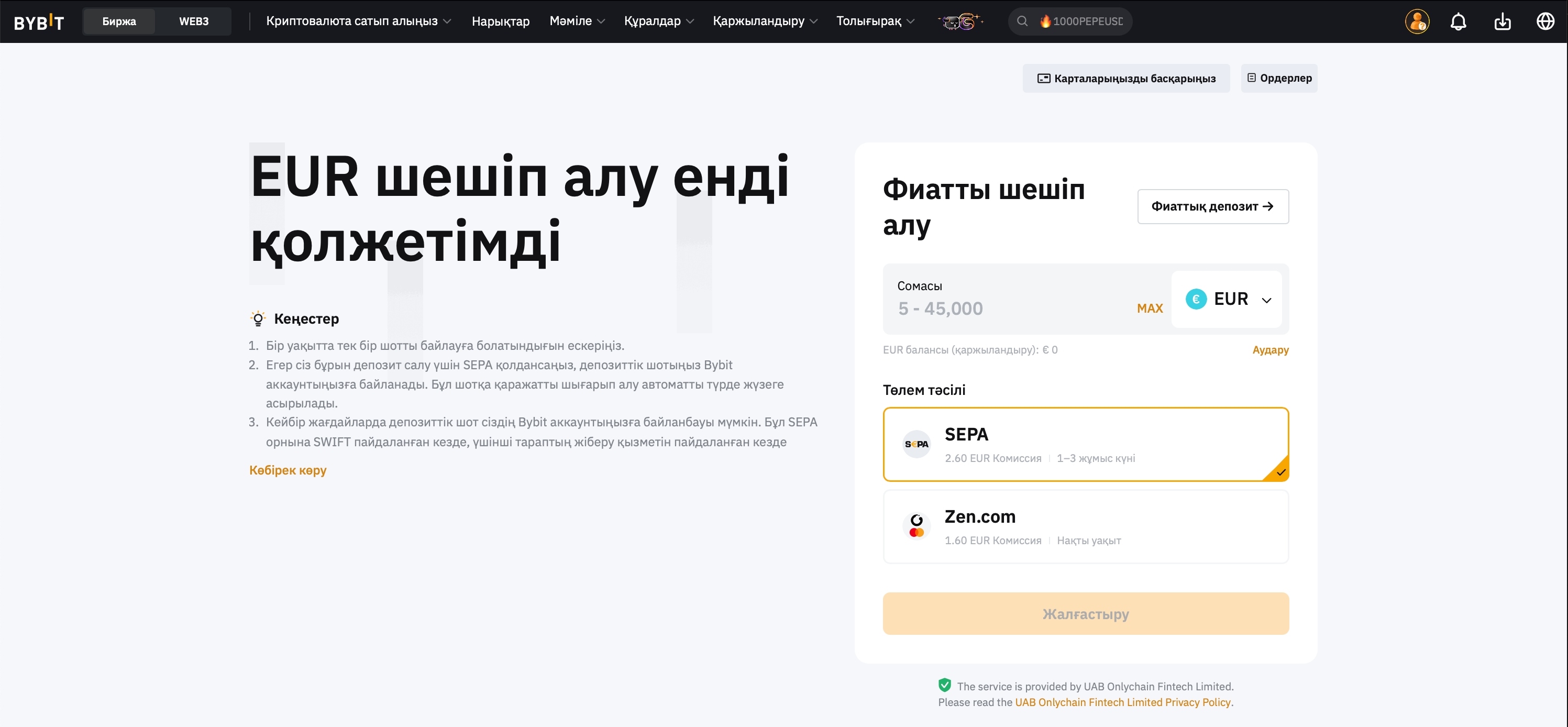1568x727 pixels.
Task: Click the MAX amount link
Action: (1149, 308)
